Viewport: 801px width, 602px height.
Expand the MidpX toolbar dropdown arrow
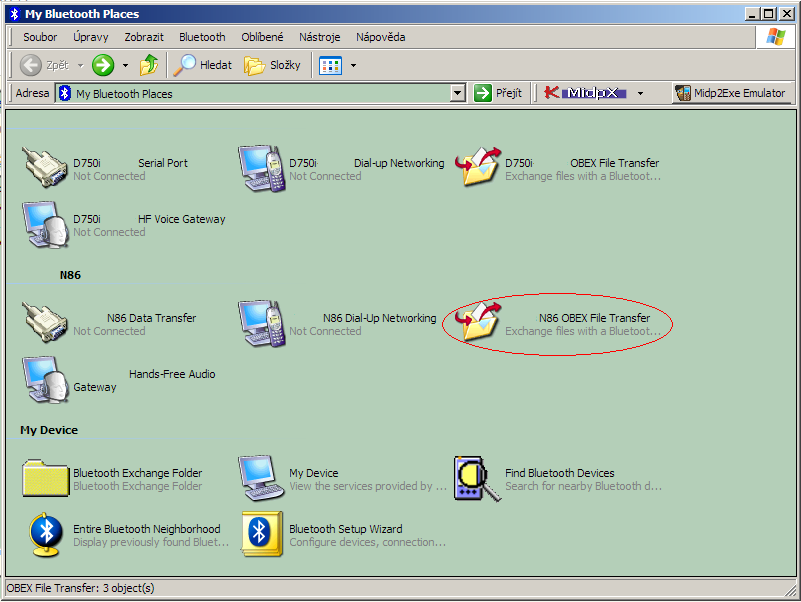(x=640, y=93)
